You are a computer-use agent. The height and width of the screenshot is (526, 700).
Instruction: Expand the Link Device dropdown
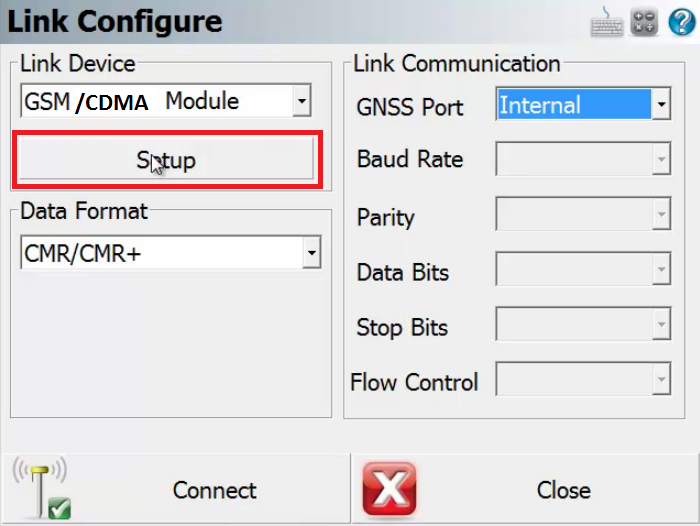click(302, 101)
